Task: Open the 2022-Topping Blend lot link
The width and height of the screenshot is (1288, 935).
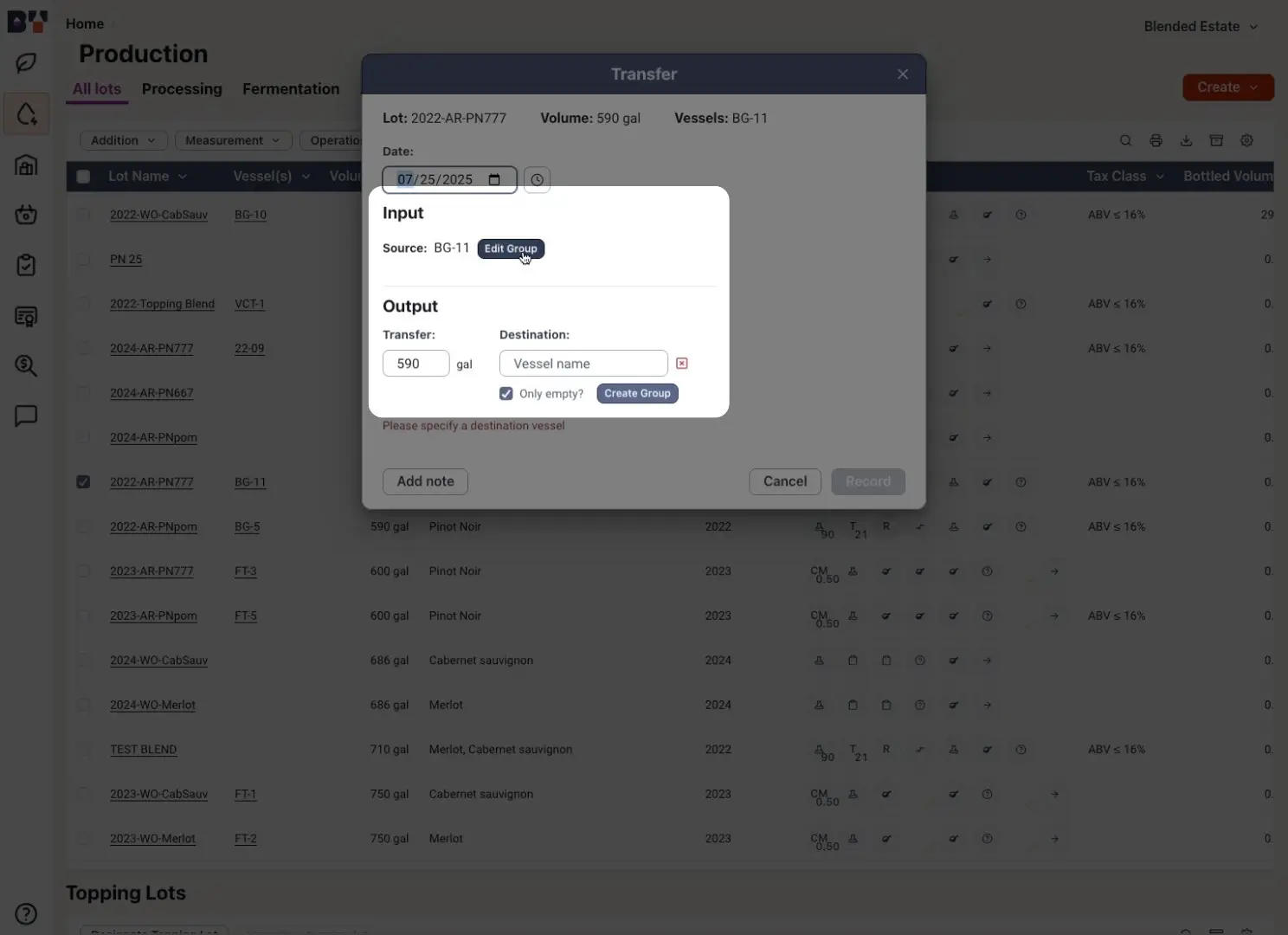Action: [162, 304]
